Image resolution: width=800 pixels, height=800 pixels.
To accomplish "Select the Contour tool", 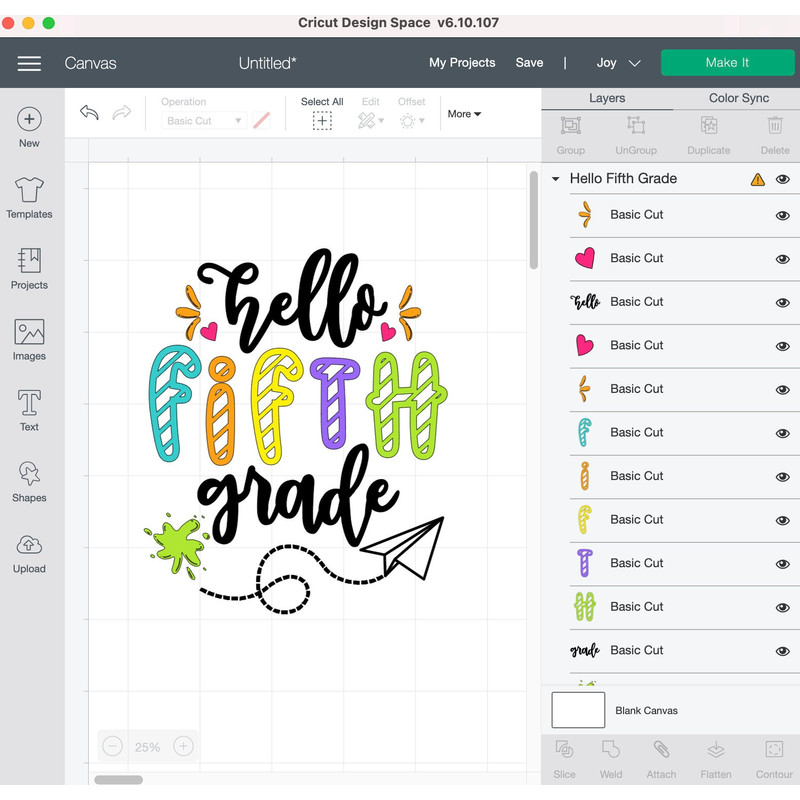I will click(x=774, y=757).
